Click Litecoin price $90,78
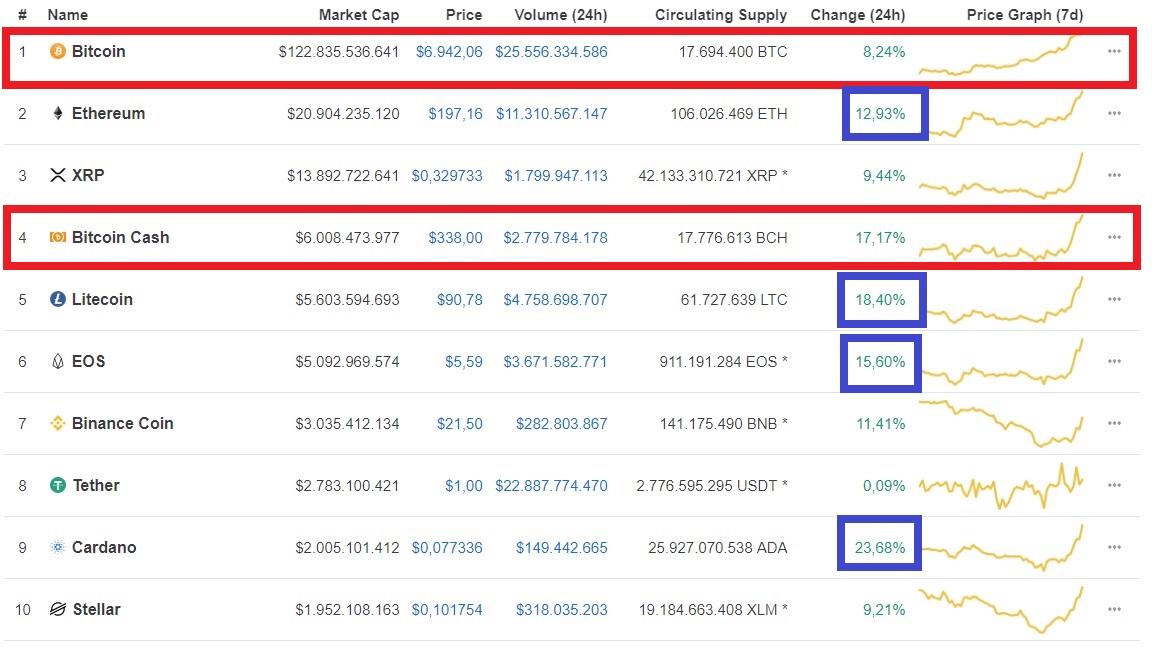 pos(460,300)
